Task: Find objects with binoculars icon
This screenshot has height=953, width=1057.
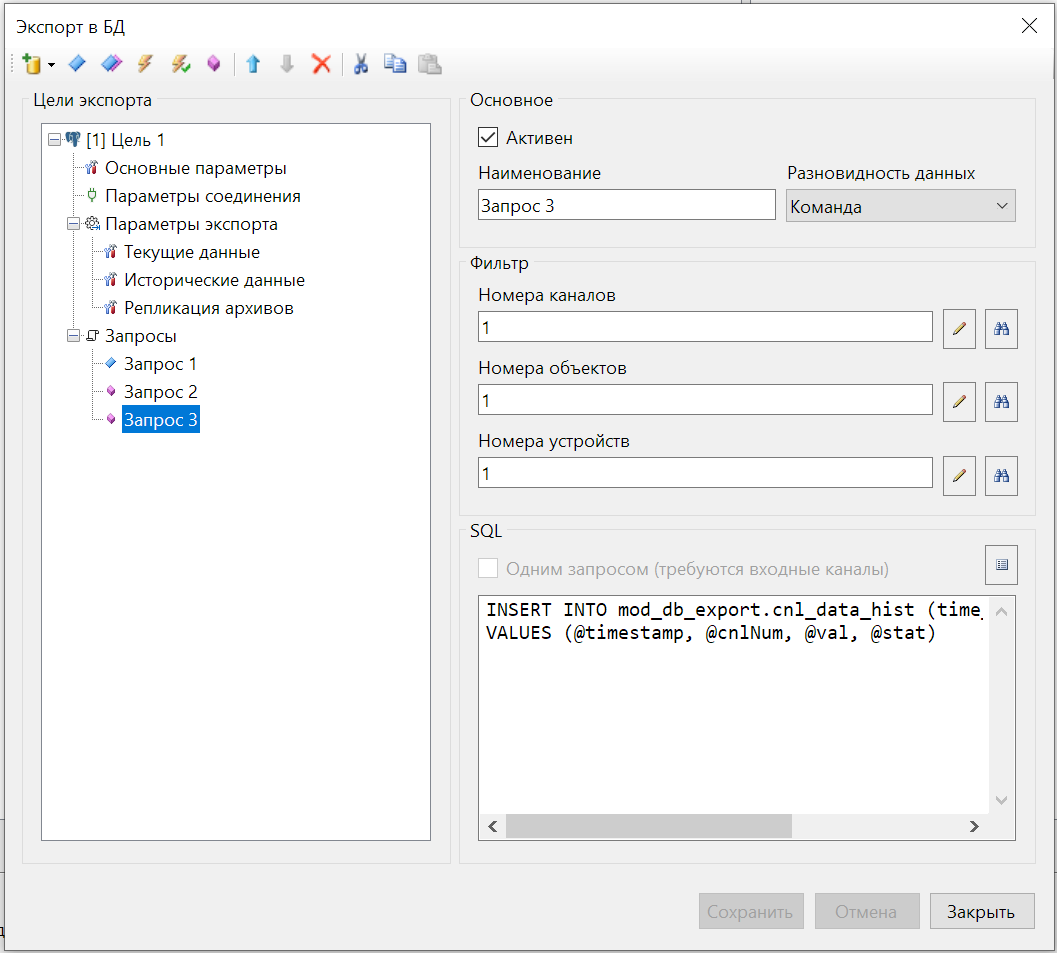Action: click(x=1001, y=402)
